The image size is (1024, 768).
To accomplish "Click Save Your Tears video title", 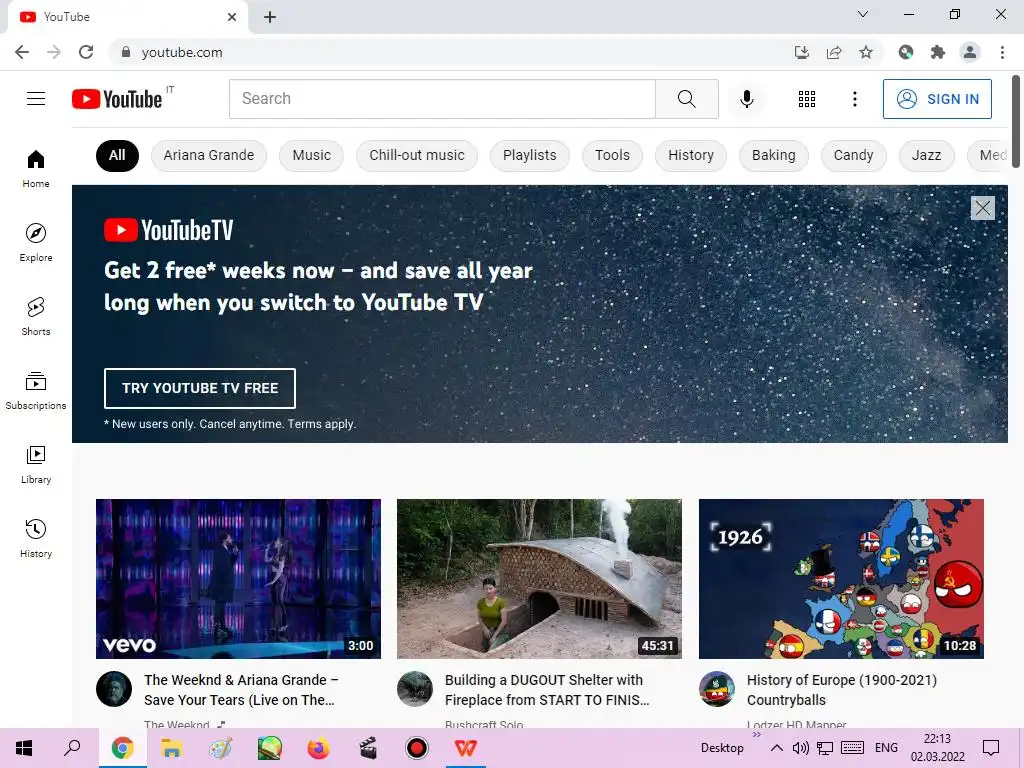I will click(241, 690).
